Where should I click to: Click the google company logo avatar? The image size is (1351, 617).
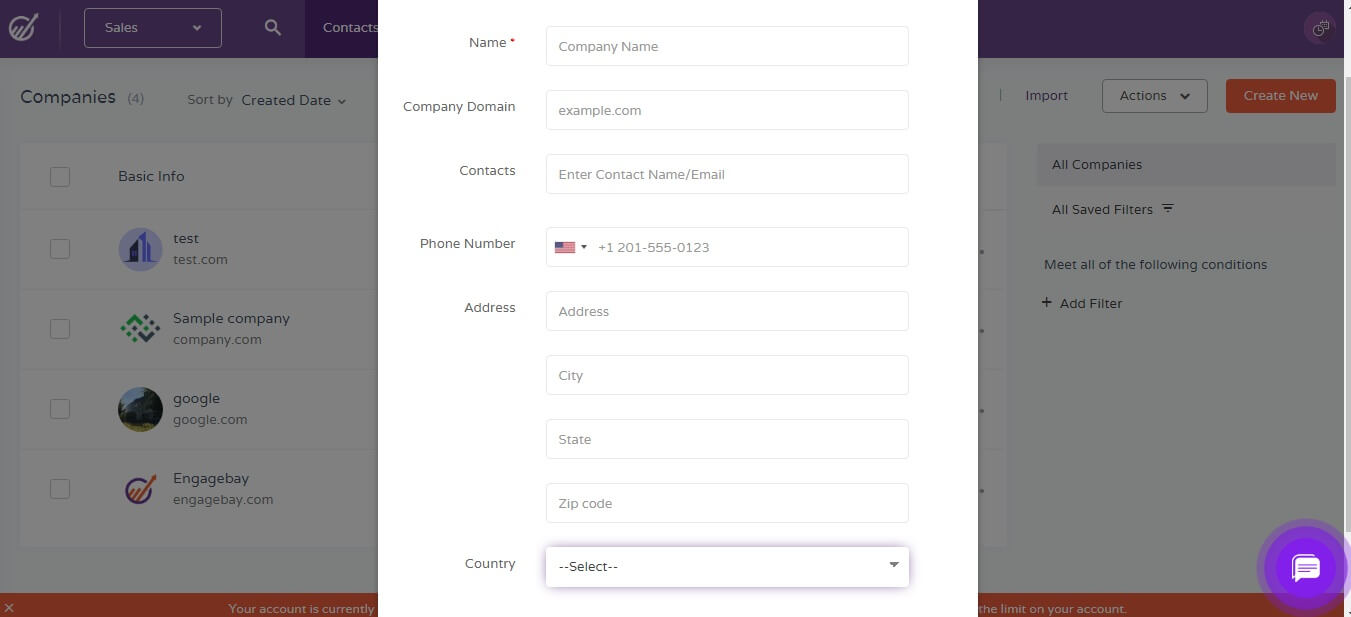(140, 409)
